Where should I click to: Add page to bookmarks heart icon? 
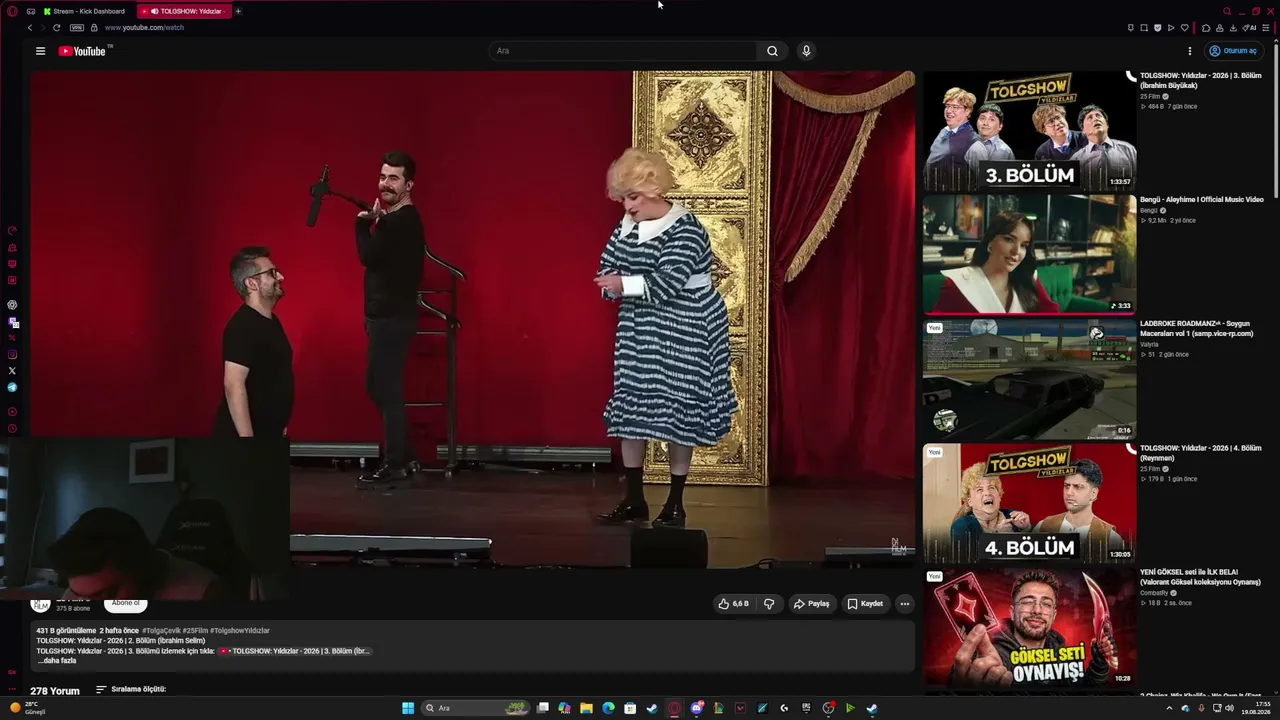(1185, 28)
